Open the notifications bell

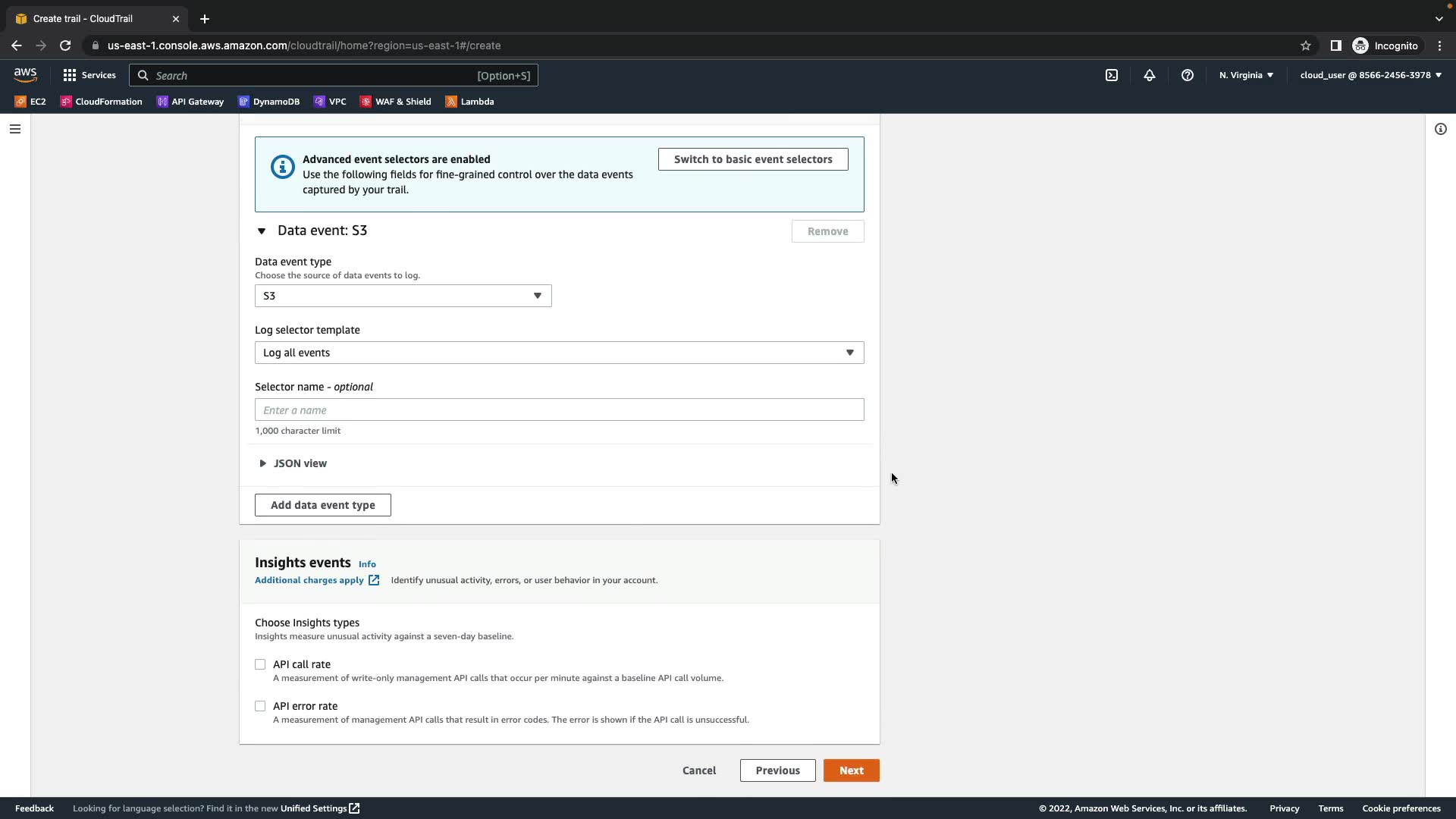(1150, 75)
